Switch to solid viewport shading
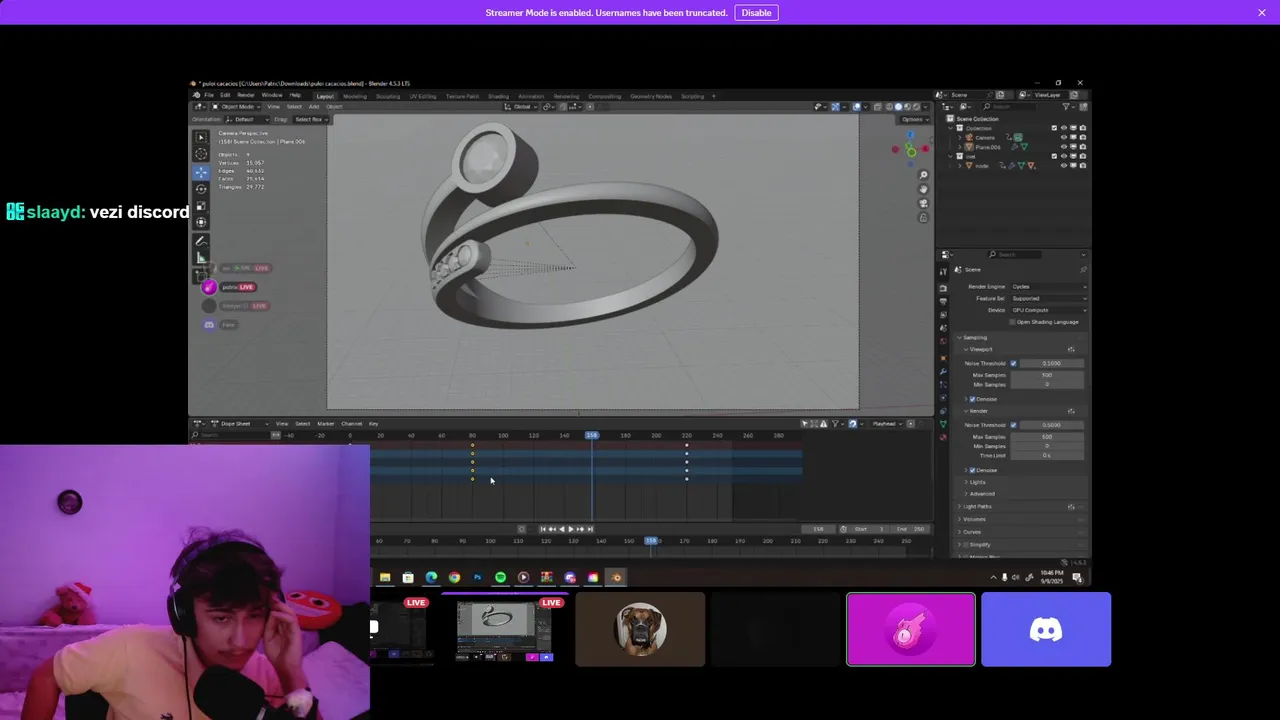The width and height of the screenshot is (1280, 720). tap(898, 107)
